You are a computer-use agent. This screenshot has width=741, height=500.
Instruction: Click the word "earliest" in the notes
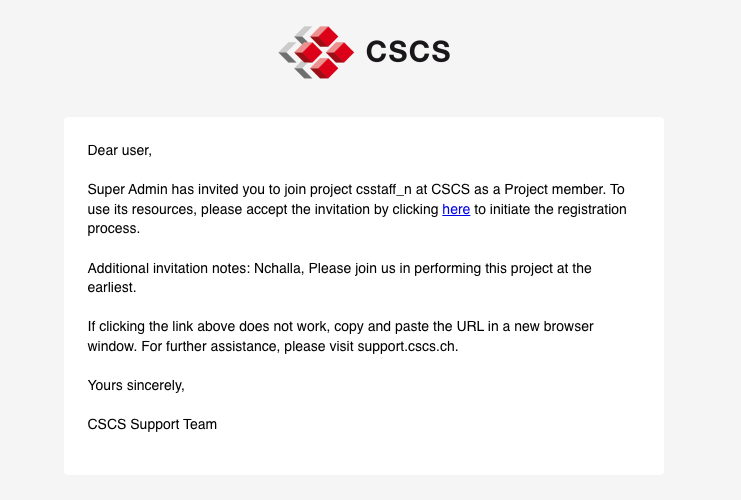pyautogui.click(x=111, y=287)
